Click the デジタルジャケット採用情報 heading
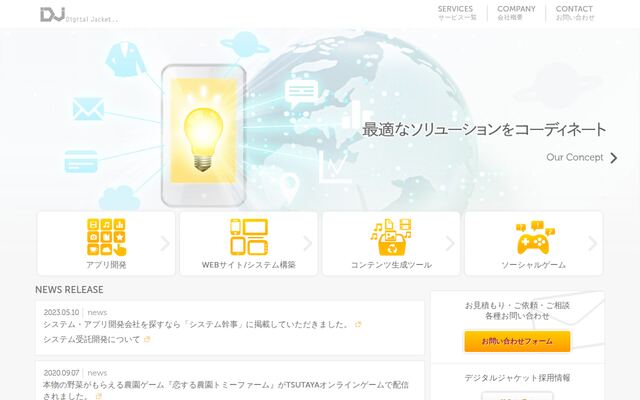The width and height of the screenshot is (640, 400). pyautogui.click(x=517, y=378)
